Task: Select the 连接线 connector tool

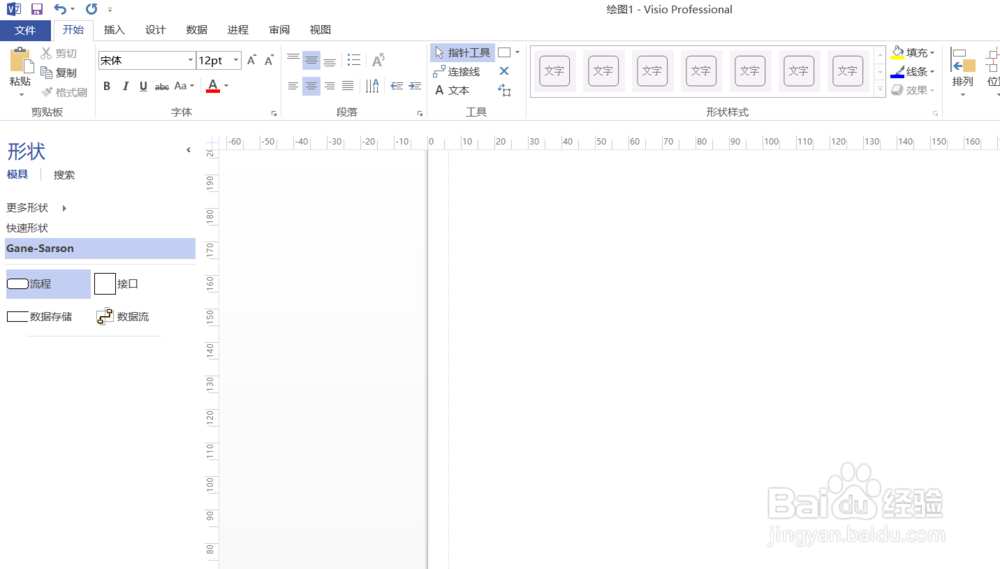Action: [457, 71]
